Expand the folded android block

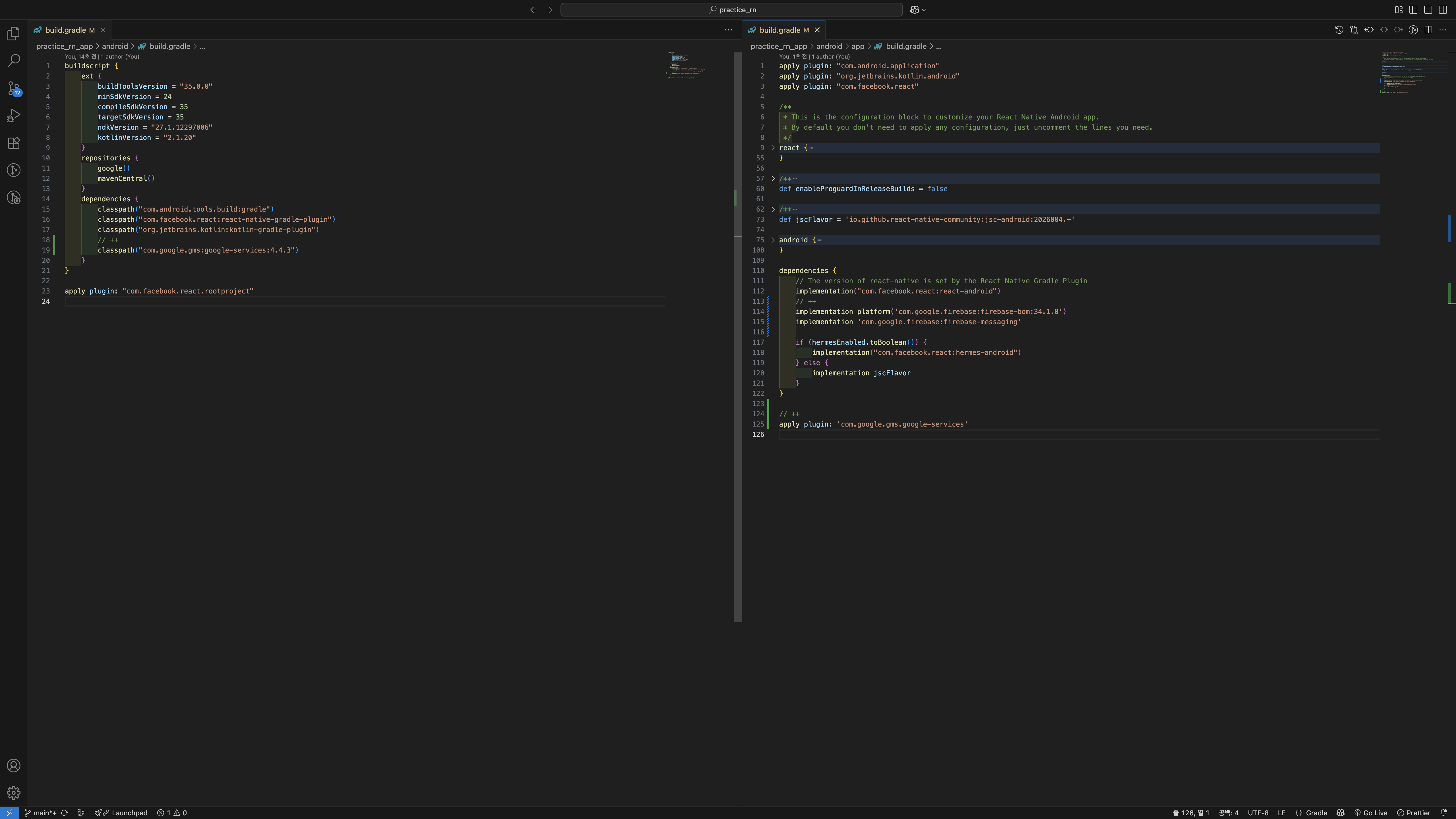pos(773,240)
